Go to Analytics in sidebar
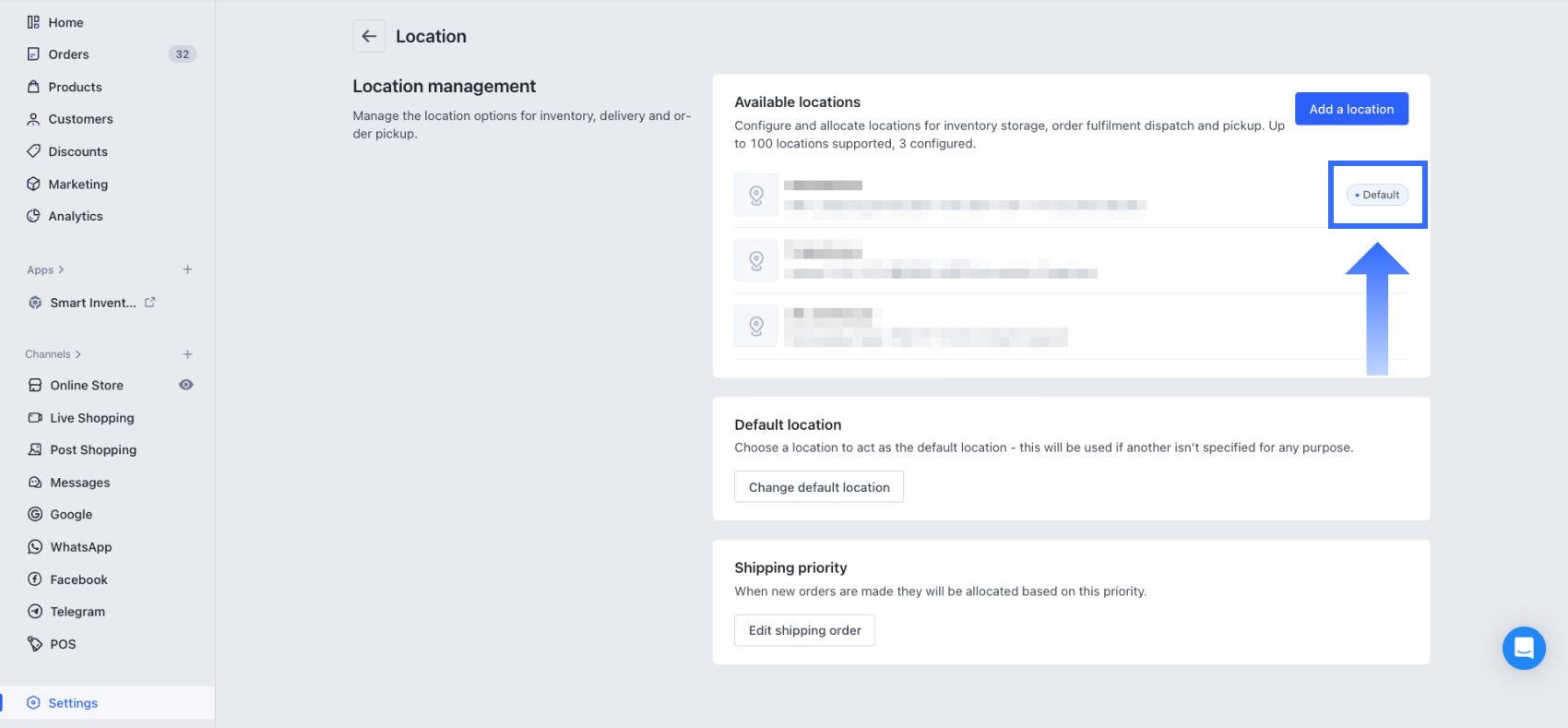Image resolution: width=1568 pixels, height=728 pixels. pos(76,216)
